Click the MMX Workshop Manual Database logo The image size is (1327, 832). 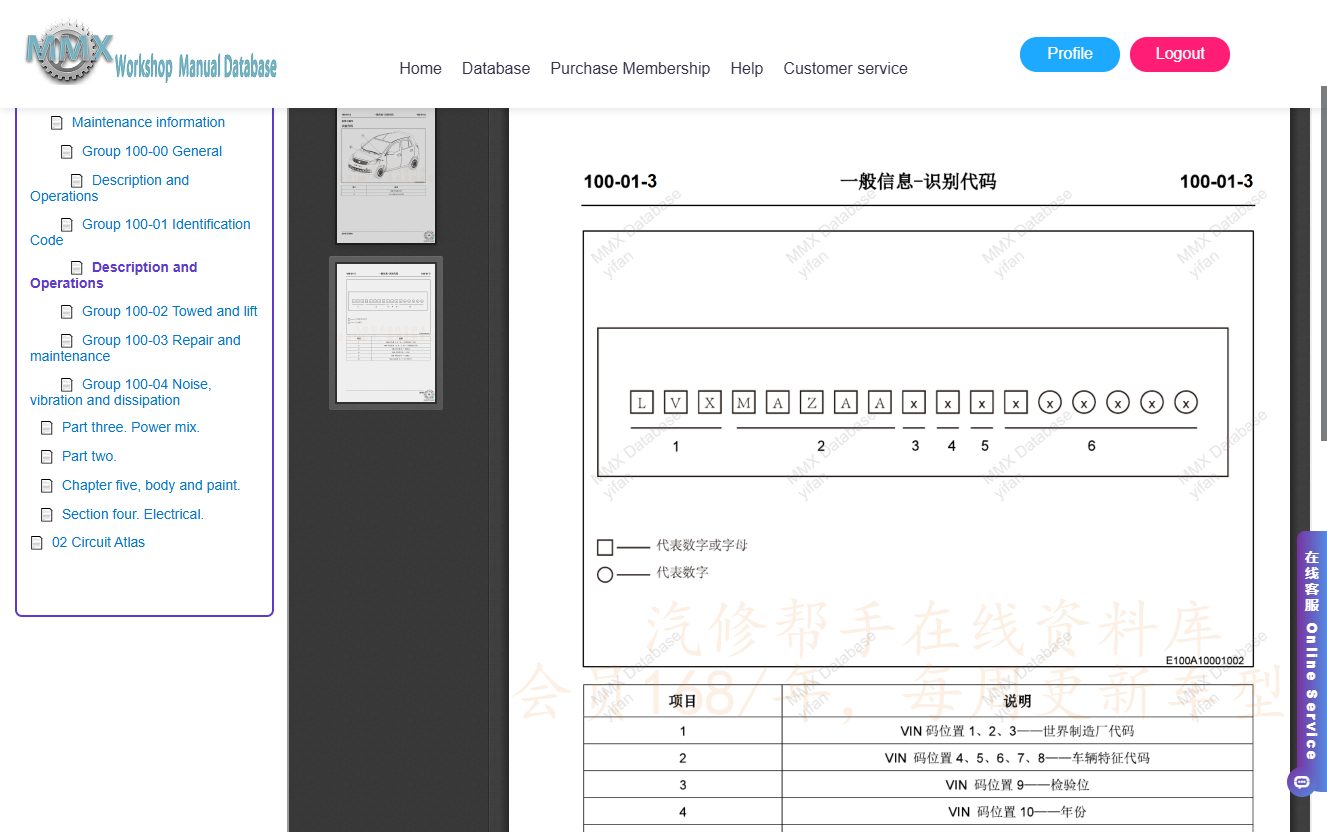click(x=150, y=53)
